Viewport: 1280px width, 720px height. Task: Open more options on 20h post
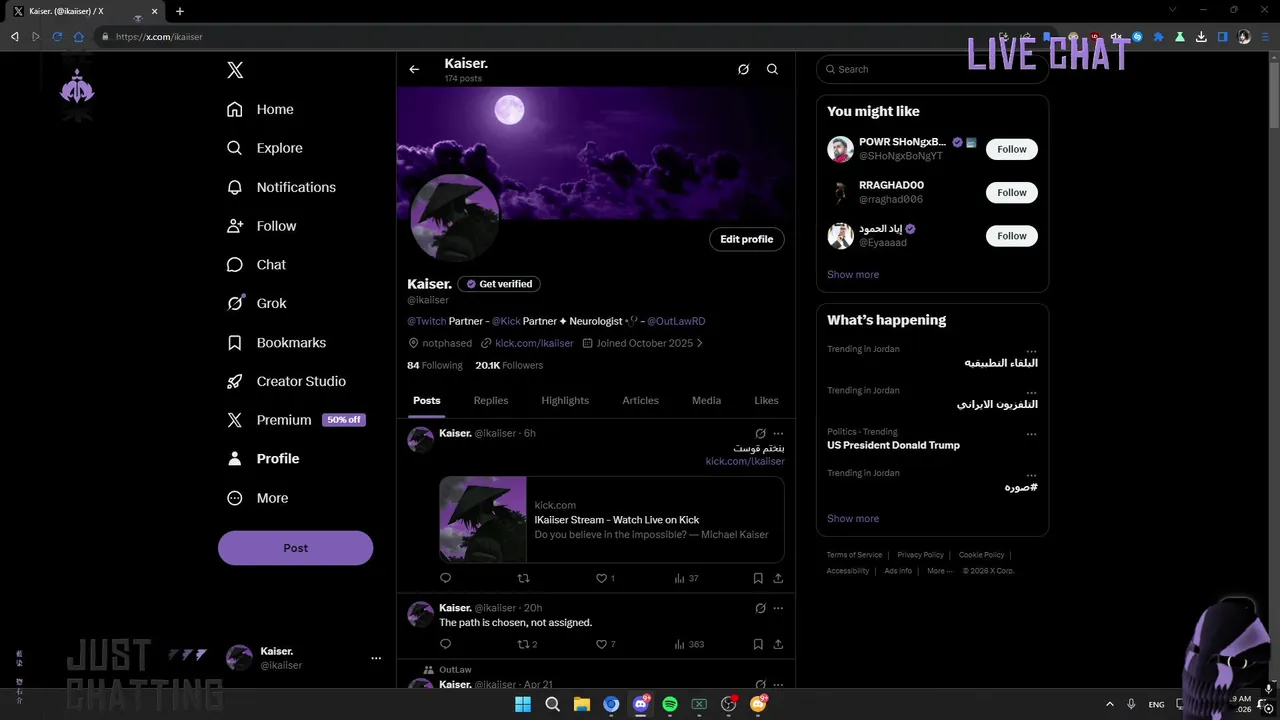[778, 608]
